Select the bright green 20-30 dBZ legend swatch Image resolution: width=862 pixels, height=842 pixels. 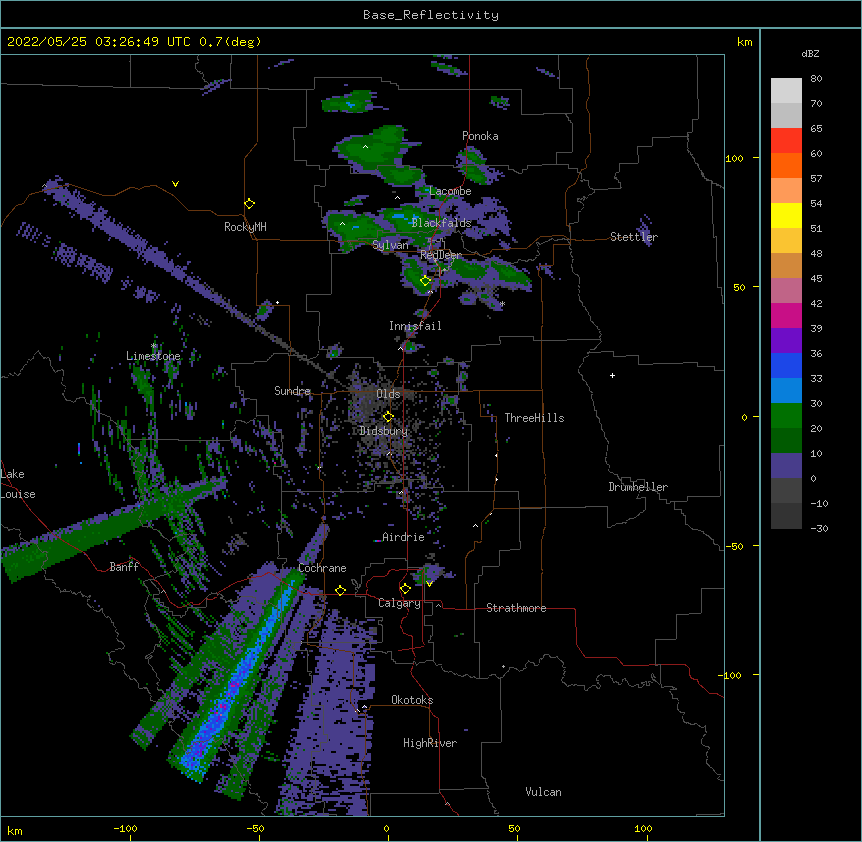point(786,416)
